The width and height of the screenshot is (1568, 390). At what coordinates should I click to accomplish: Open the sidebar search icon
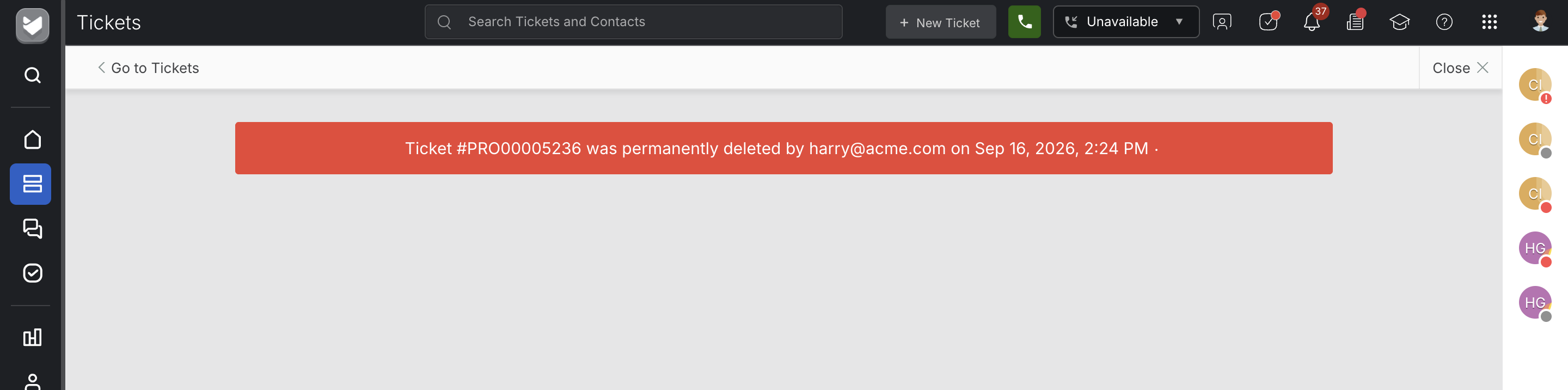pos(32,75)
